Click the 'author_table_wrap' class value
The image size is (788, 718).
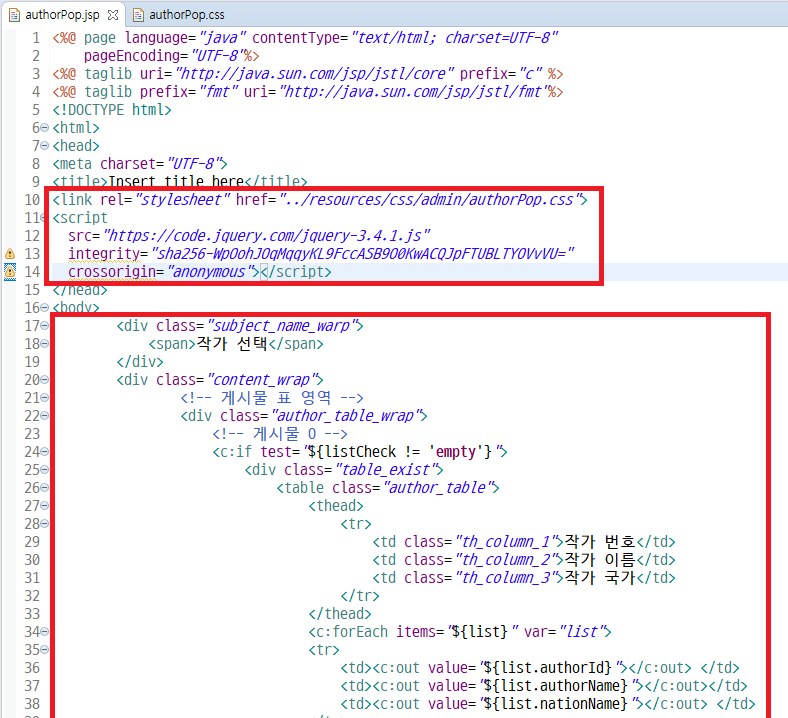point(347,416)
